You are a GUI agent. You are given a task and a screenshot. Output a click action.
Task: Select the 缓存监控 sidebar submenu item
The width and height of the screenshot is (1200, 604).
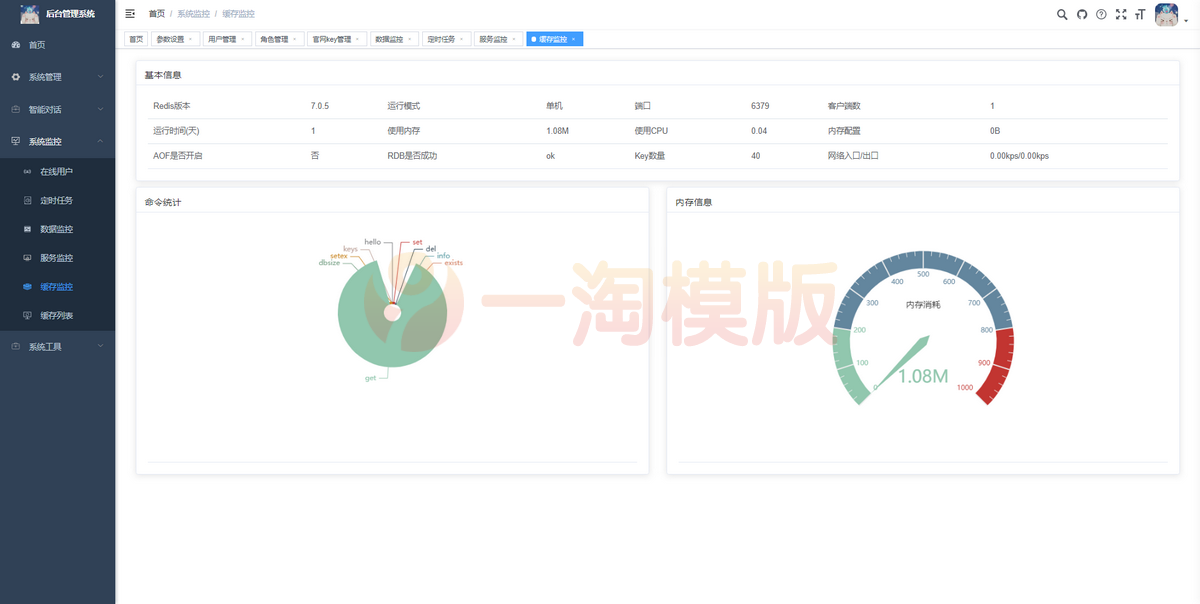coord(57,286)
